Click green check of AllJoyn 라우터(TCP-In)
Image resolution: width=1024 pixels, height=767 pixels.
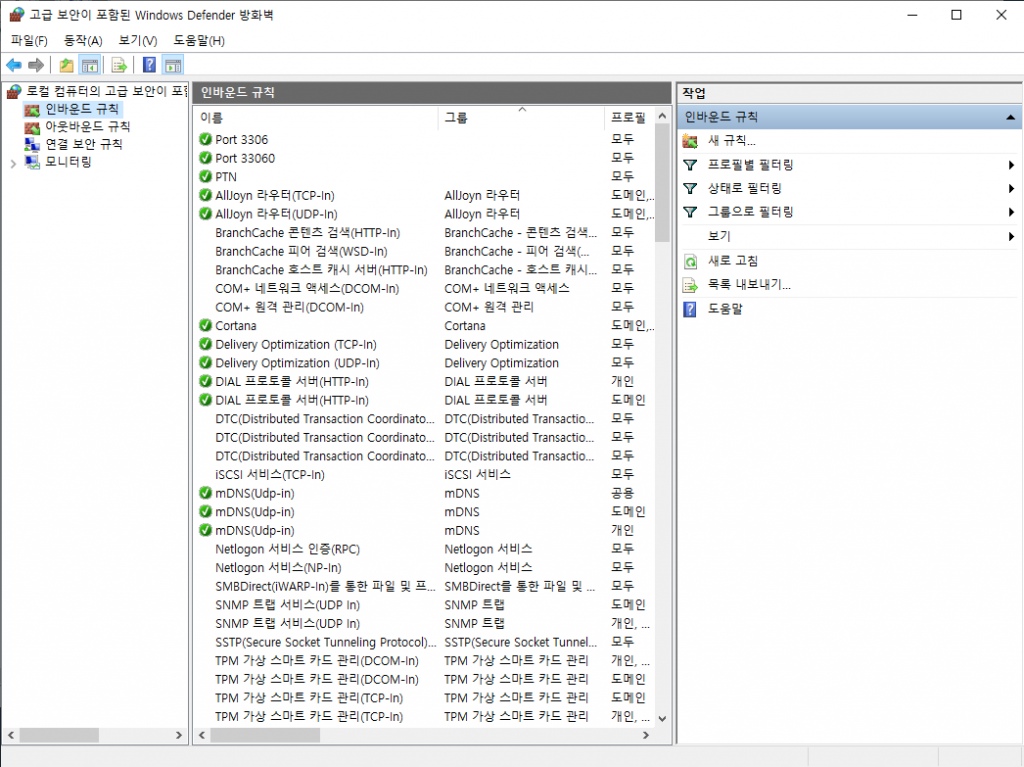(x=205, y=195)
